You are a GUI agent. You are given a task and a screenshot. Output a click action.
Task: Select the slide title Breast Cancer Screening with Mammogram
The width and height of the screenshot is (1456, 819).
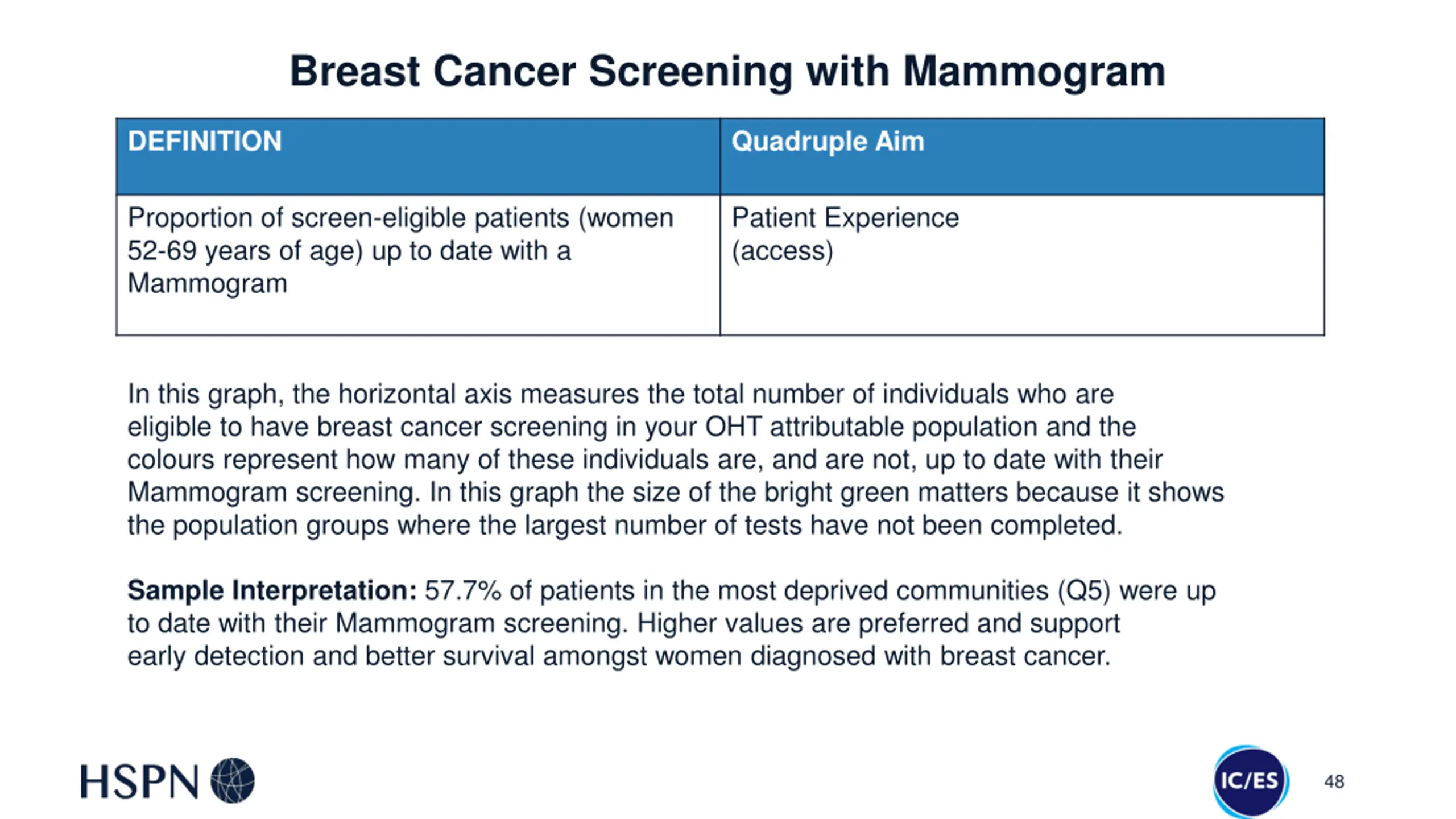[x=727, y=72]
